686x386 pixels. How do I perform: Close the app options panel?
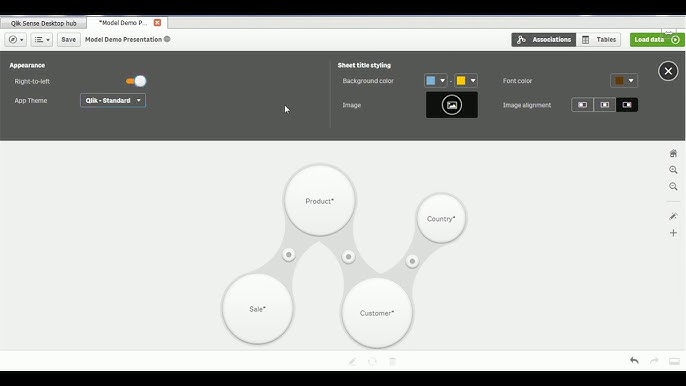668,71
